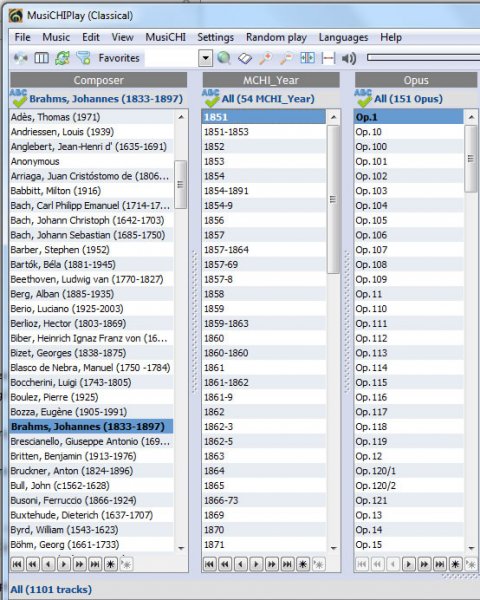
Task: Open the Favorites dropdown arrow
Action: [206, 58]
